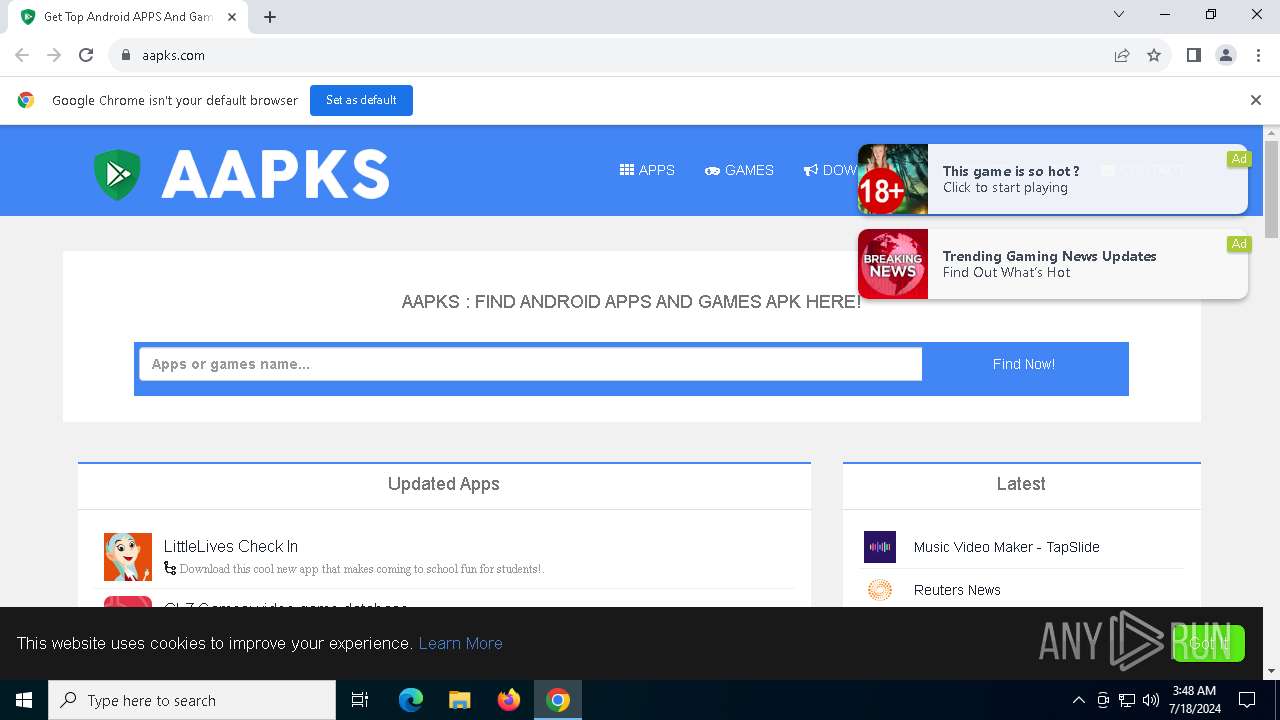Screen dimensions: 1280x720
Task: Open Chrome three-dot menu
Action: coord(1257,55)
